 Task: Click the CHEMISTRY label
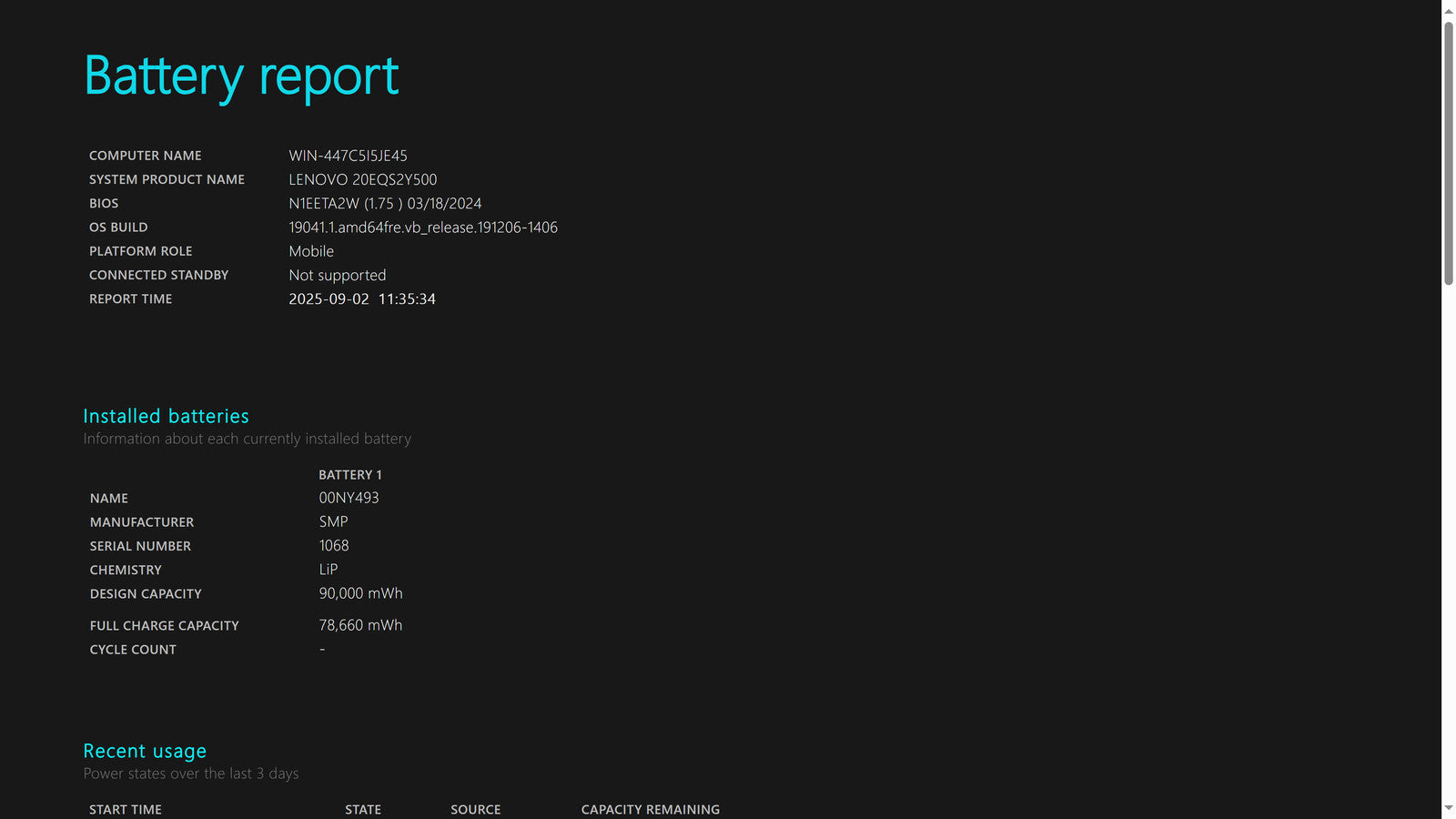(x=126, y=570)
